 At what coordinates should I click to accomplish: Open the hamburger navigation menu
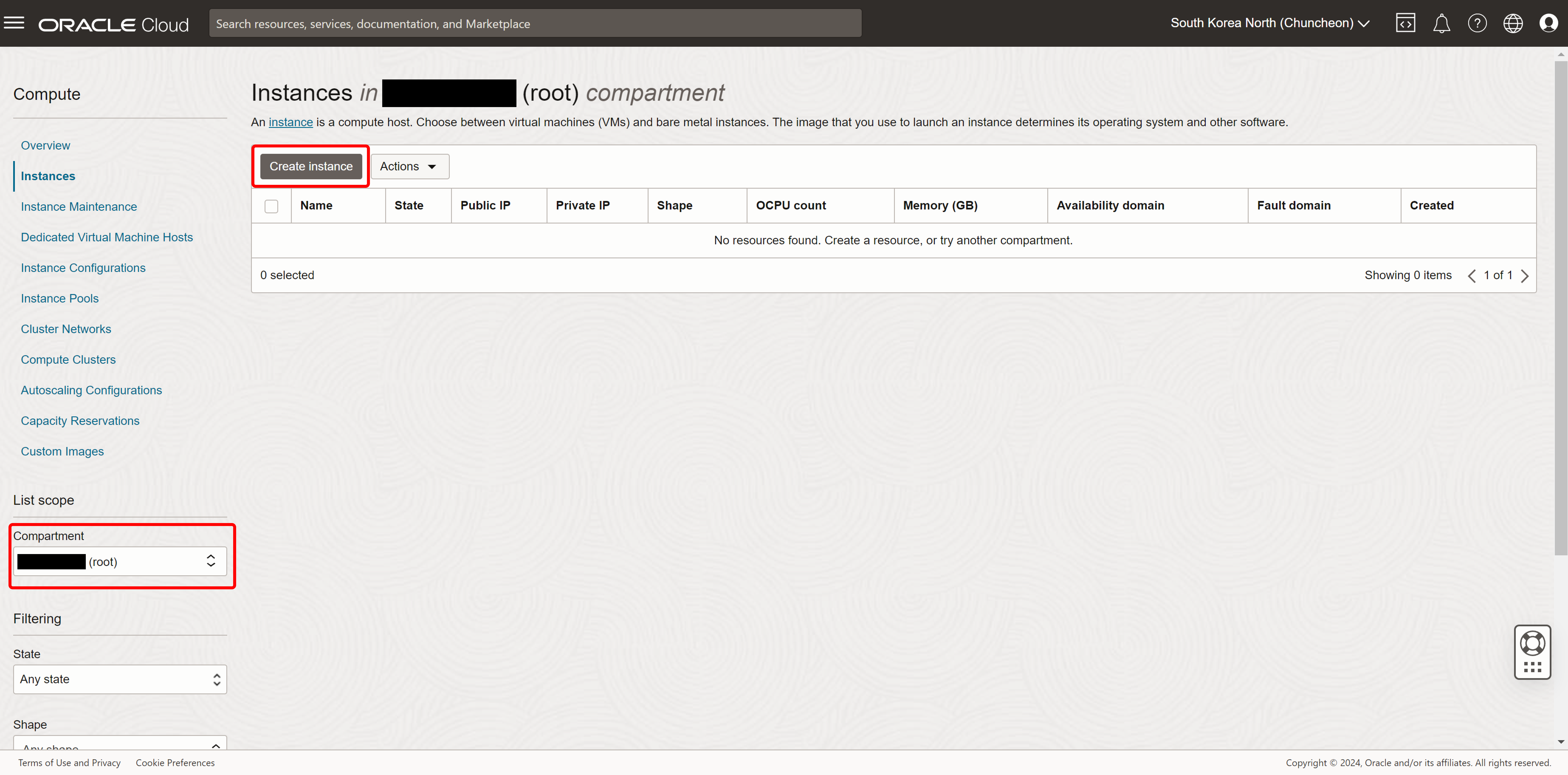pyautogui.click(x=14, y=23)
